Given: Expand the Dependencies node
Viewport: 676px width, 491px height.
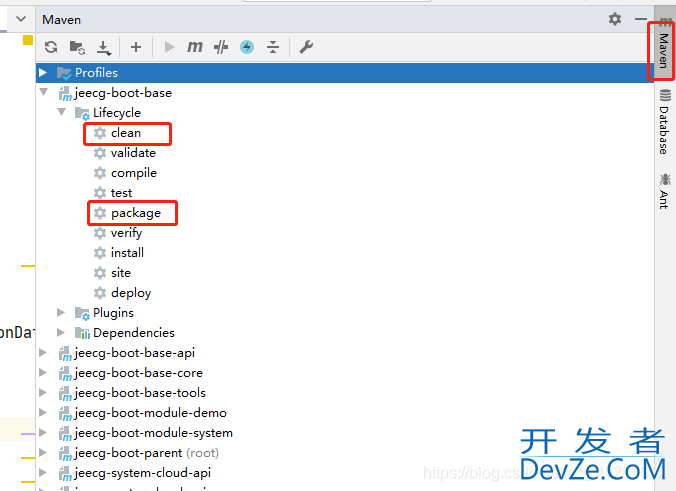Looking at the screenshot, I should point(61,332).
